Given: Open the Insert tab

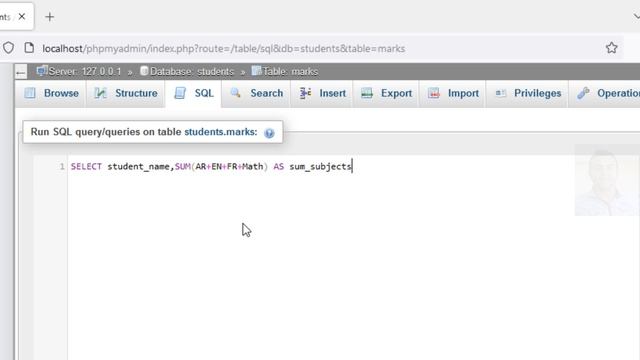Looking at the screenshot, I should [322, 93].
